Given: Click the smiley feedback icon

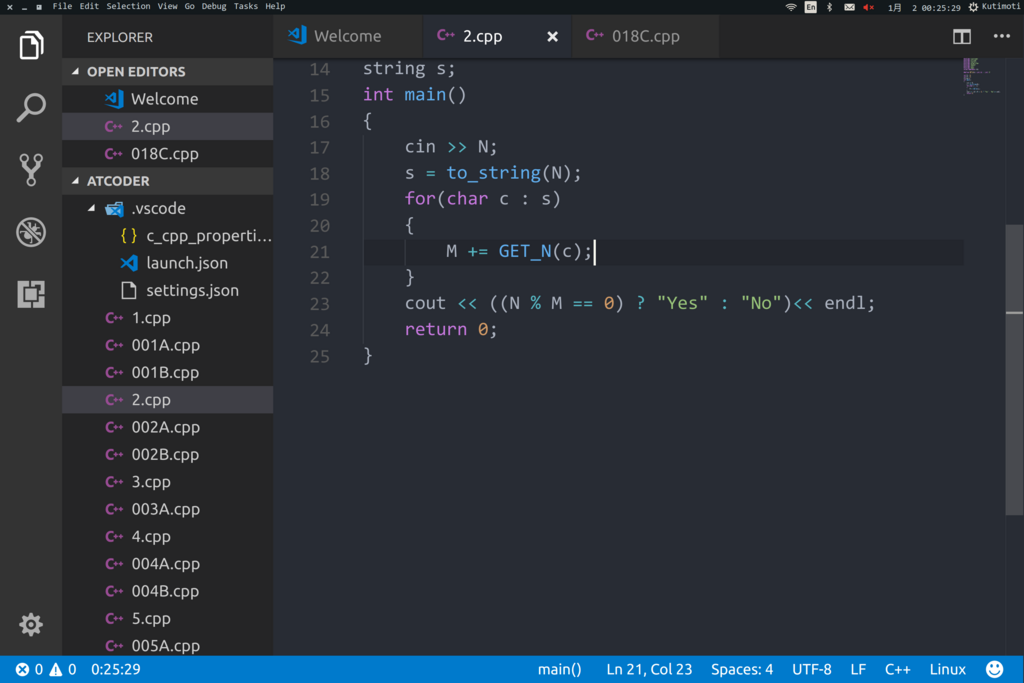Looking at the screenshot, I should coord(994,669).
